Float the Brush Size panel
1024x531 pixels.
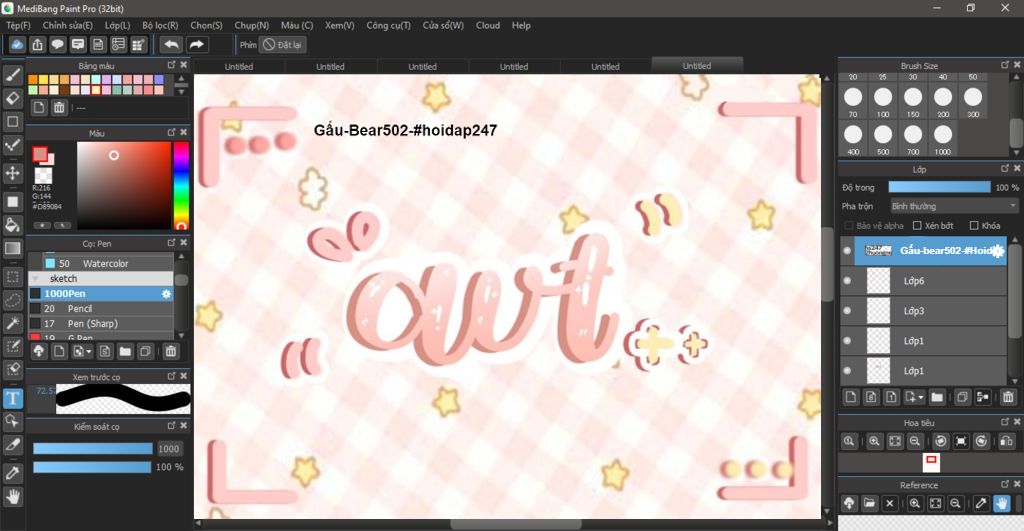[x=1005, y=65]
